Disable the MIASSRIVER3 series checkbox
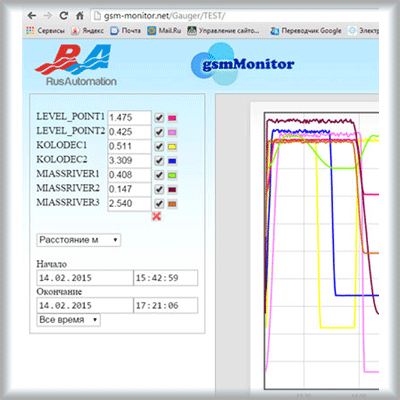This screenshot has width=400, height=400. pyautogui.click(x=159, y=204)
